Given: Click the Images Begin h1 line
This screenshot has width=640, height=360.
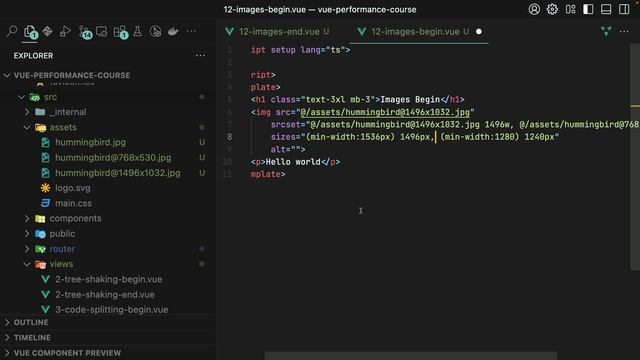Looking at the screenshot, I should (358, 100).
